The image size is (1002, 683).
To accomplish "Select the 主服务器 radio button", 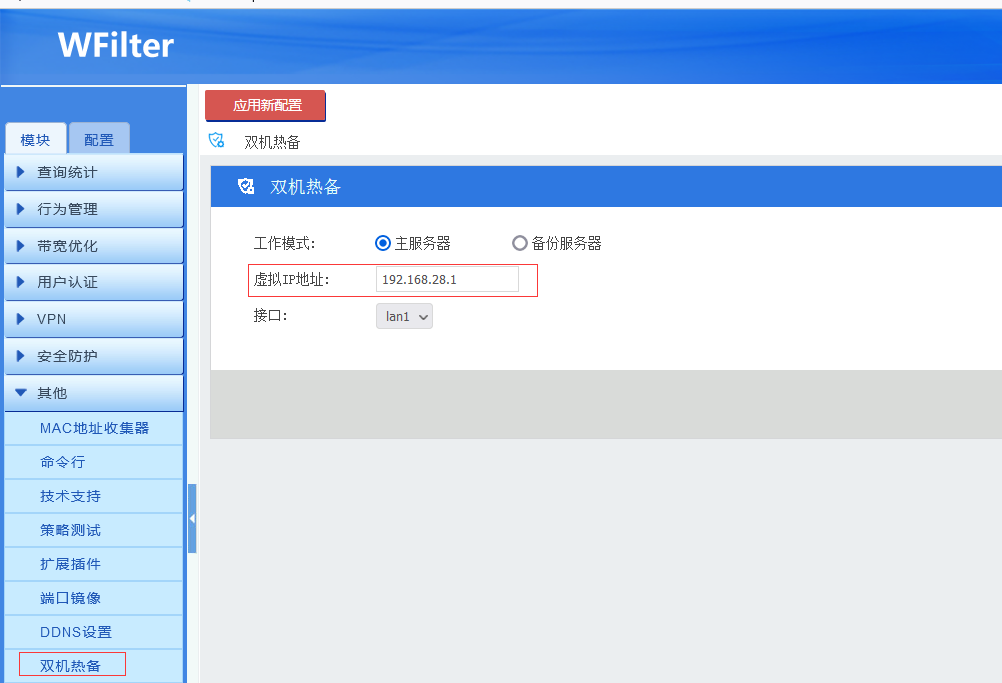I will (382, 243).
